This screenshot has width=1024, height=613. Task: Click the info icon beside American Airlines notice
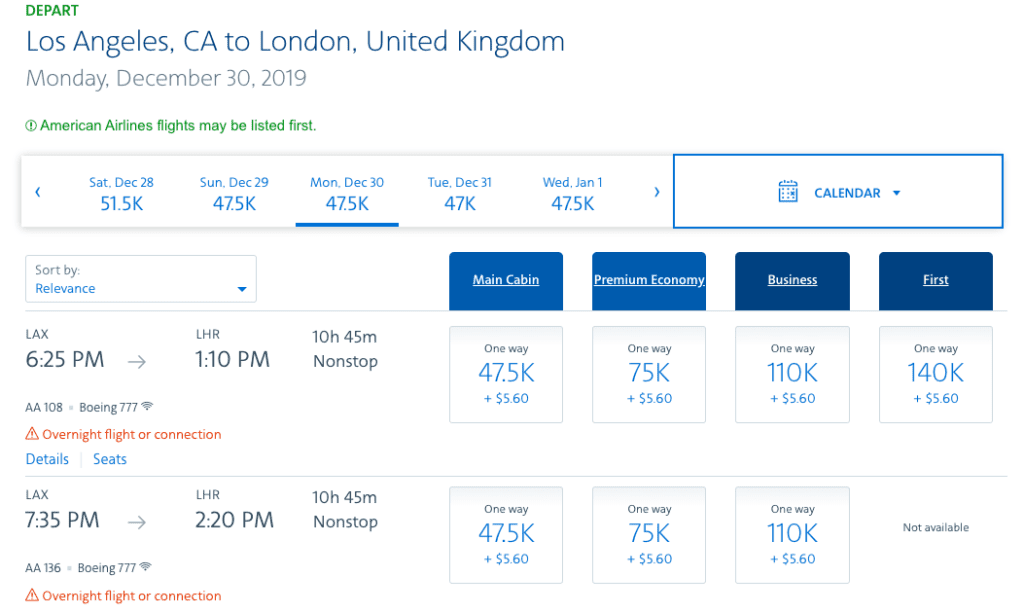point(31,126)
